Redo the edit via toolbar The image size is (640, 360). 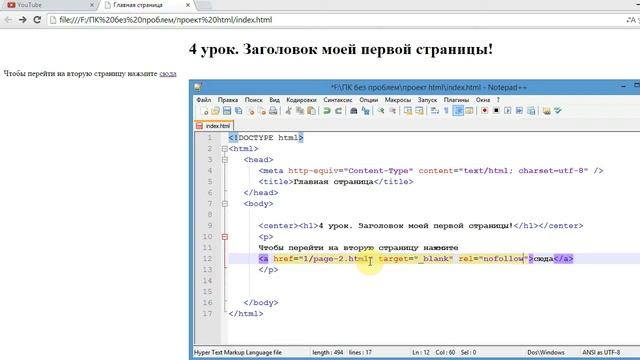(x=338, y=111)
